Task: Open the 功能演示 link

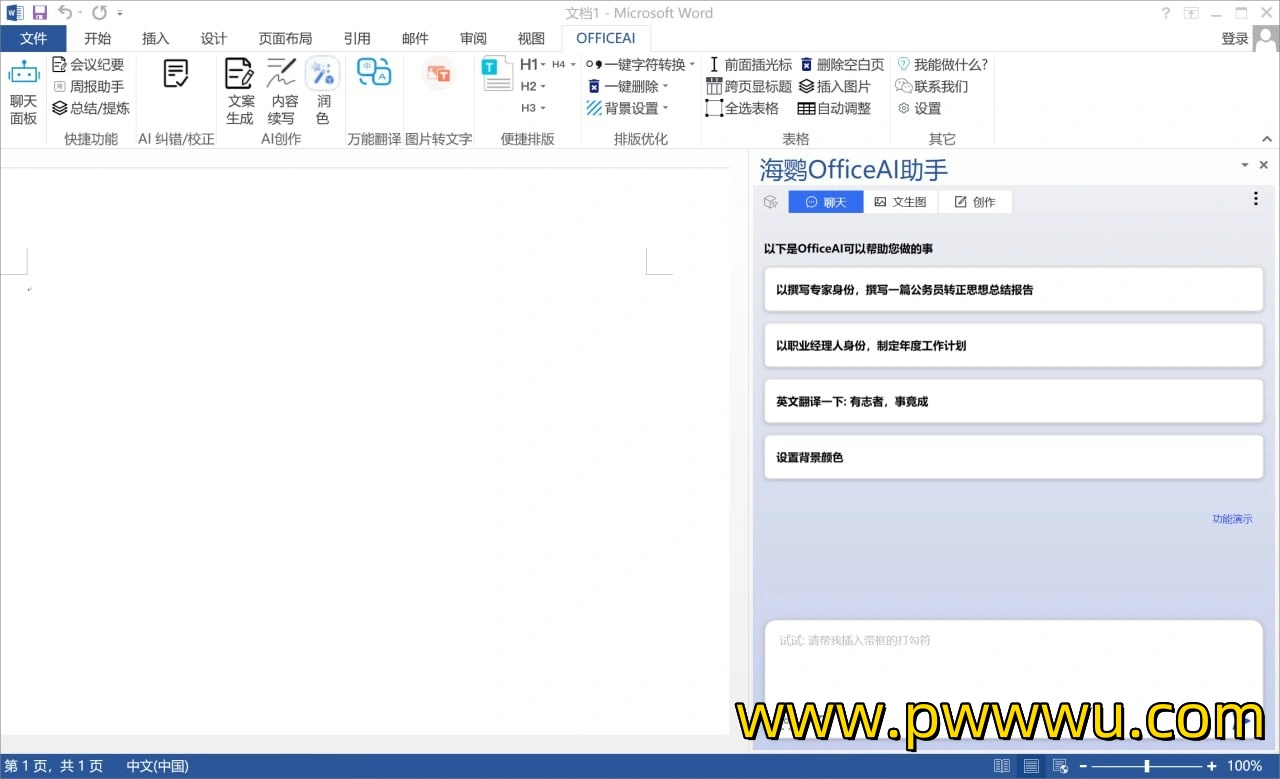Action: tap(1232, 519)
